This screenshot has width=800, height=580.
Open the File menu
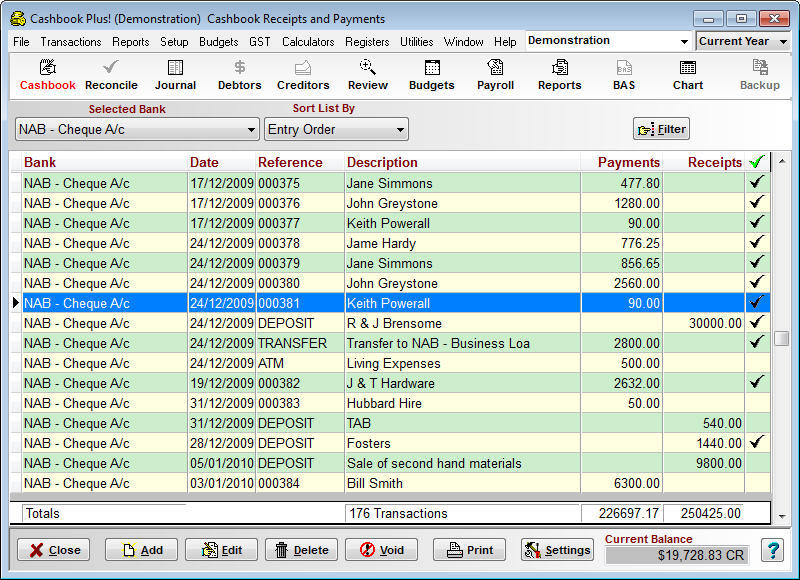tap(21, 42)
